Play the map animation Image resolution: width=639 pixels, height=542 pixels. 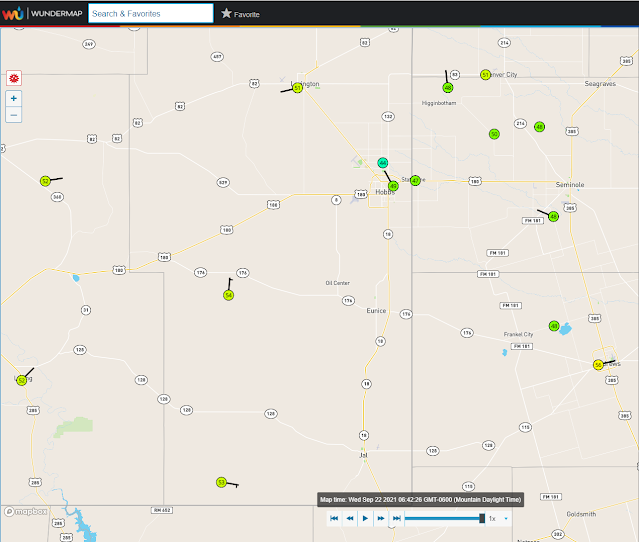(x=365, y=518)
